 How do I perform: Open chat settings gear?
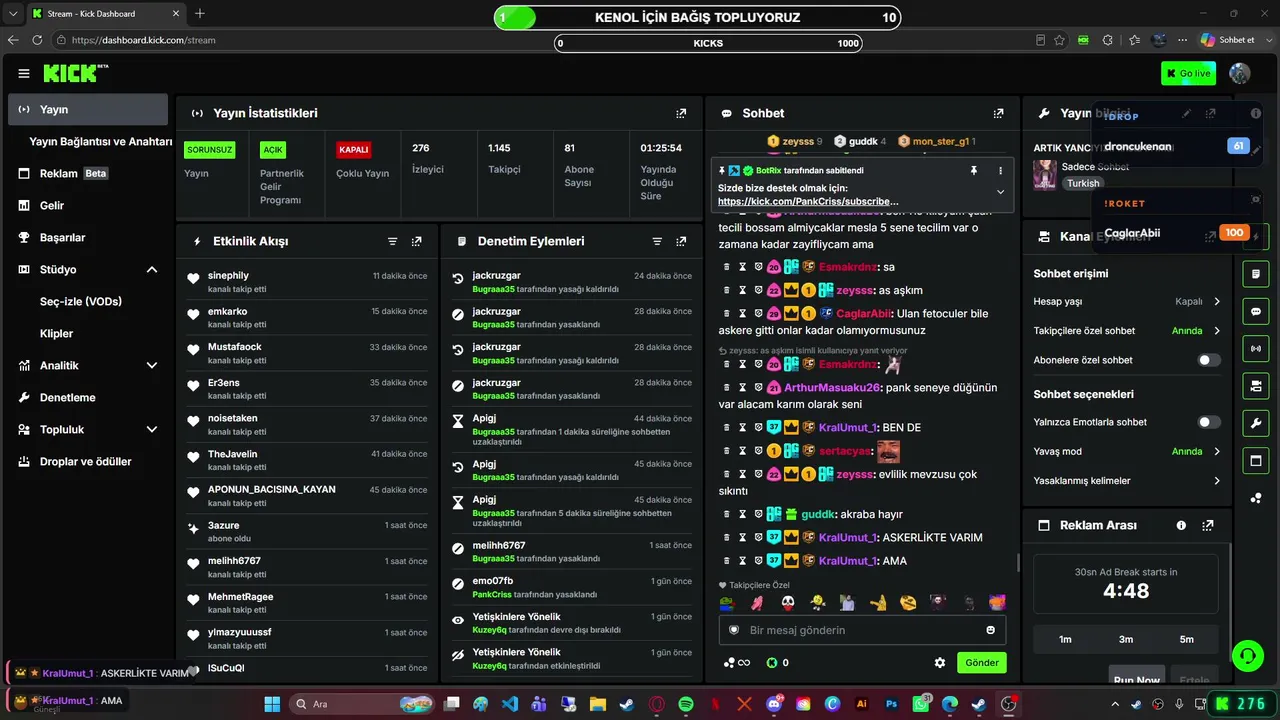[940, 662]
